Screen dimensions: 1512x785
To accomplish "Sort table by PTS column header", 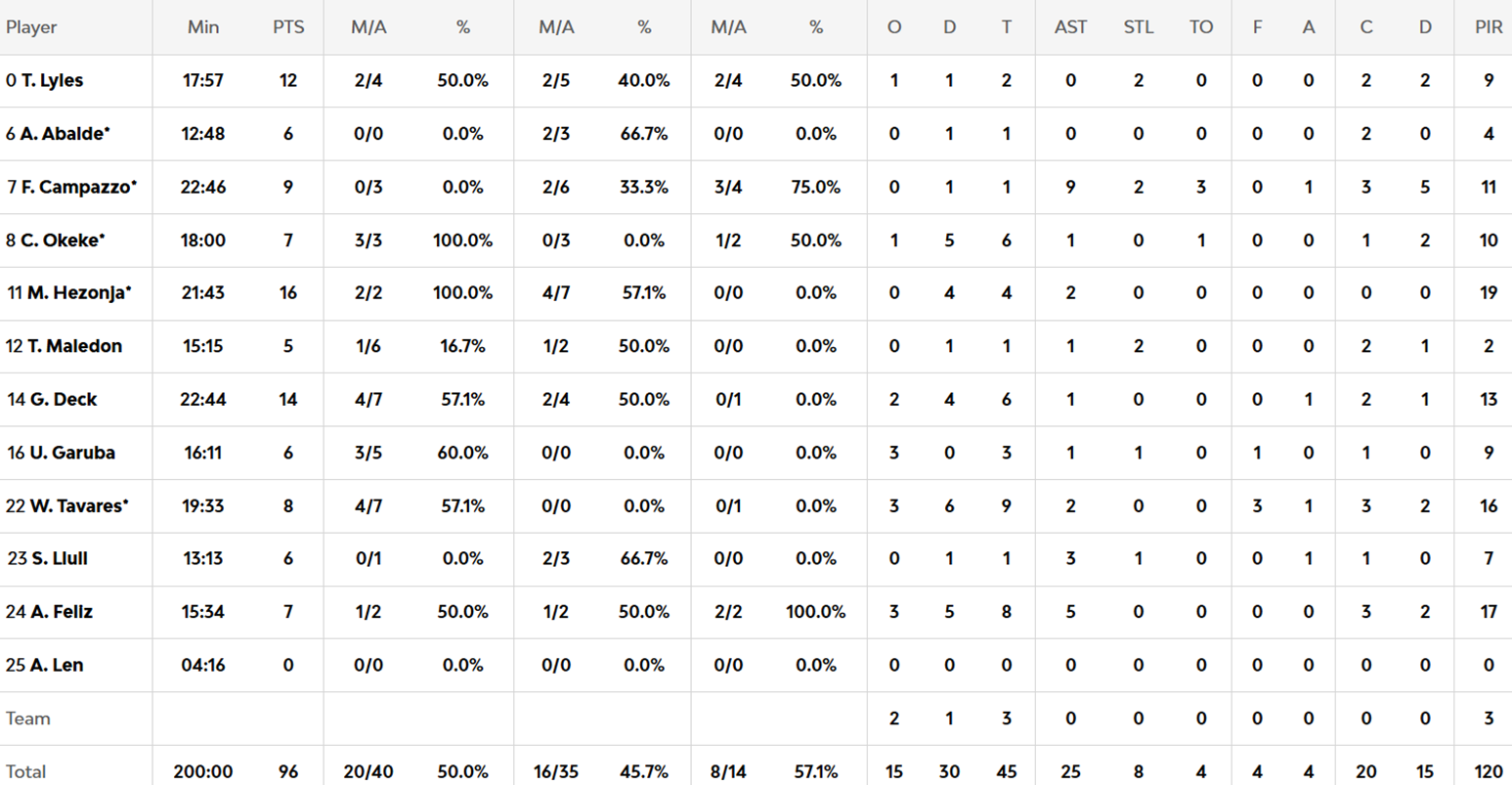I will 288,27.
